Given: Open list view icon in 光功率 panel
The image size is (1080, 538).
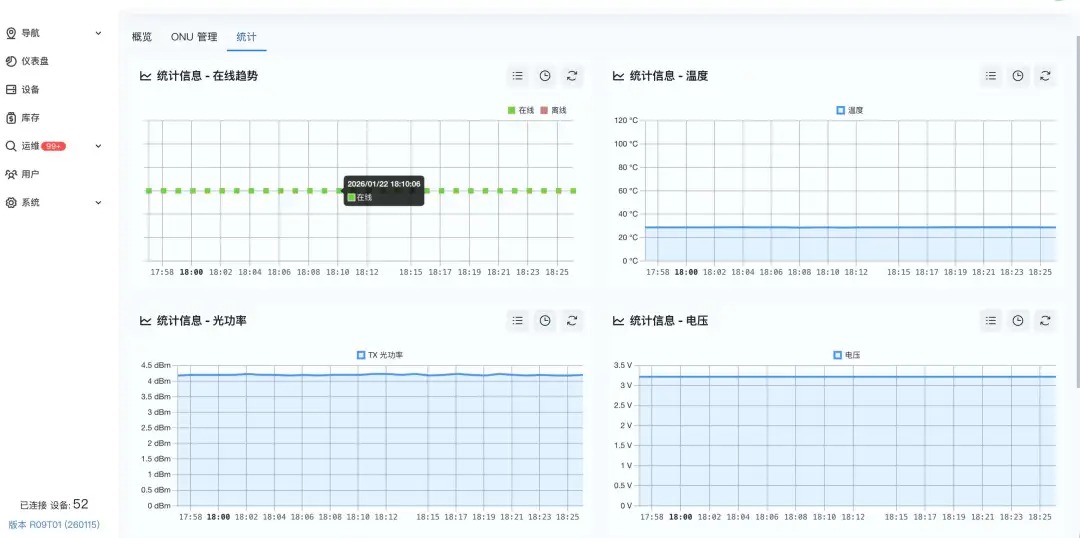Looking at the screenshot, I should pos(517,320).
